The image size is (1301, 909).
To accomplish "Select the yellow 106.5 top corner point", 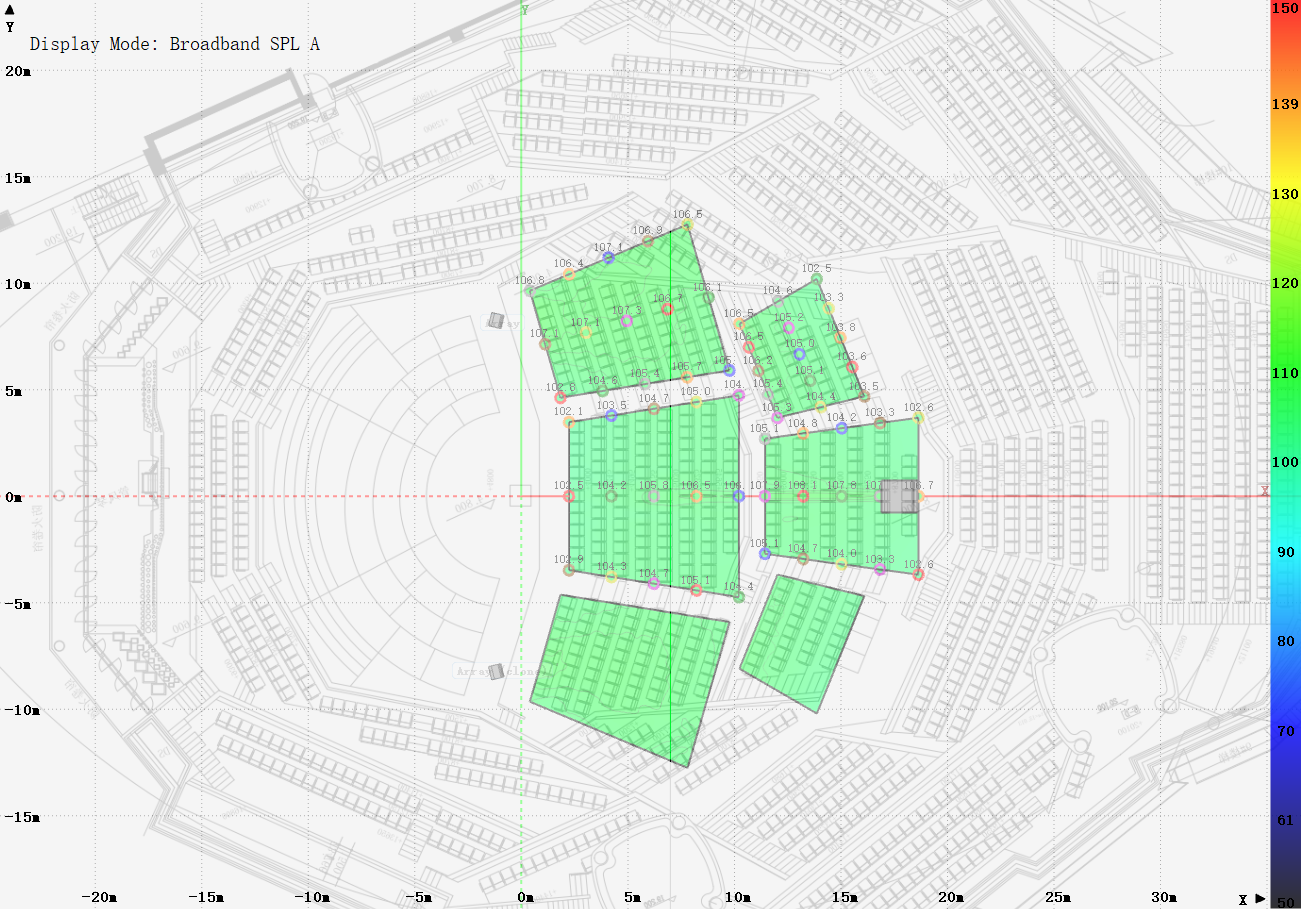I will tap(688, 225).
